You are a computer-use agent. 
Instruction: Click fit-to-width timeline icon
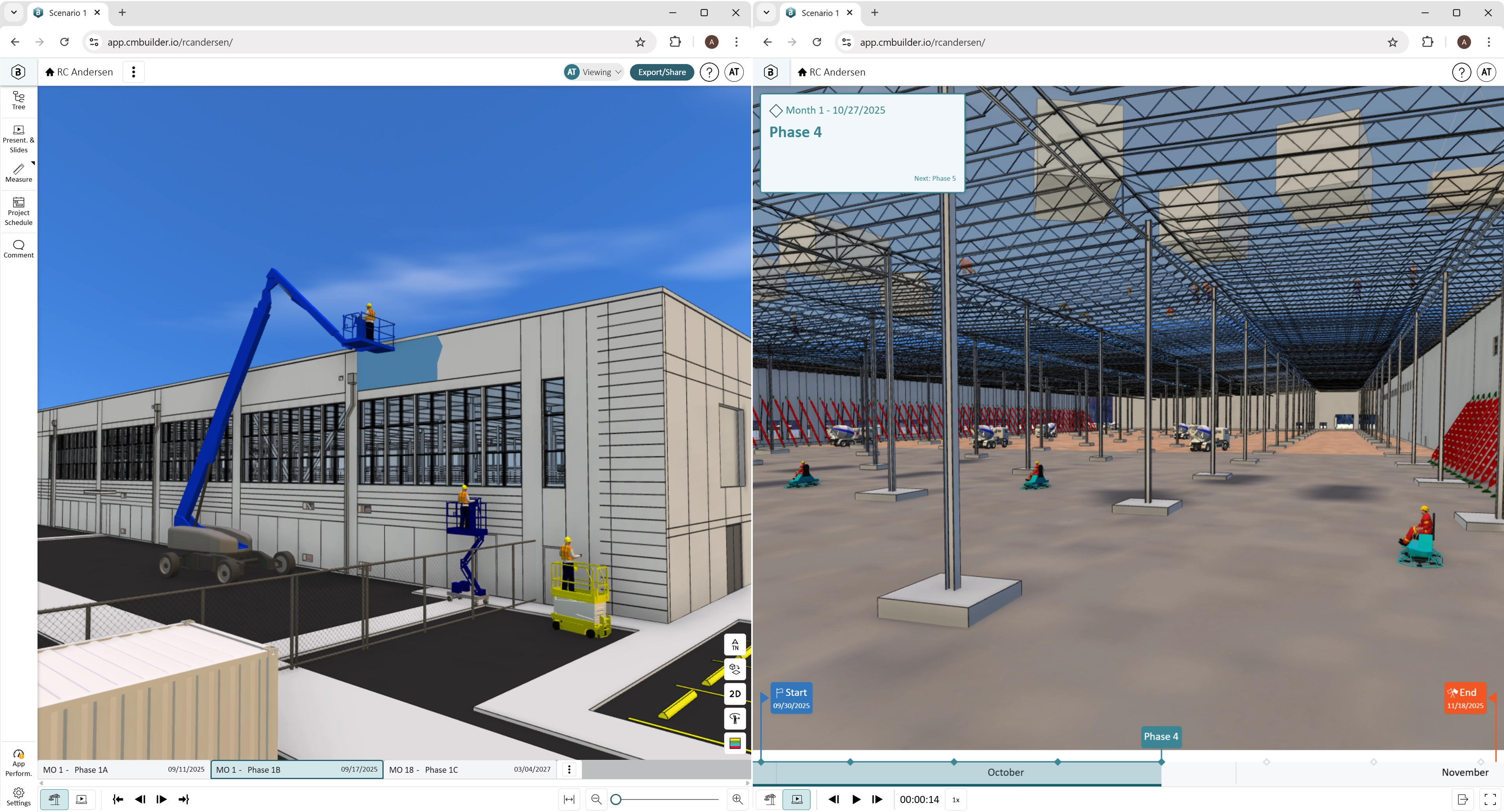point(569,799)
